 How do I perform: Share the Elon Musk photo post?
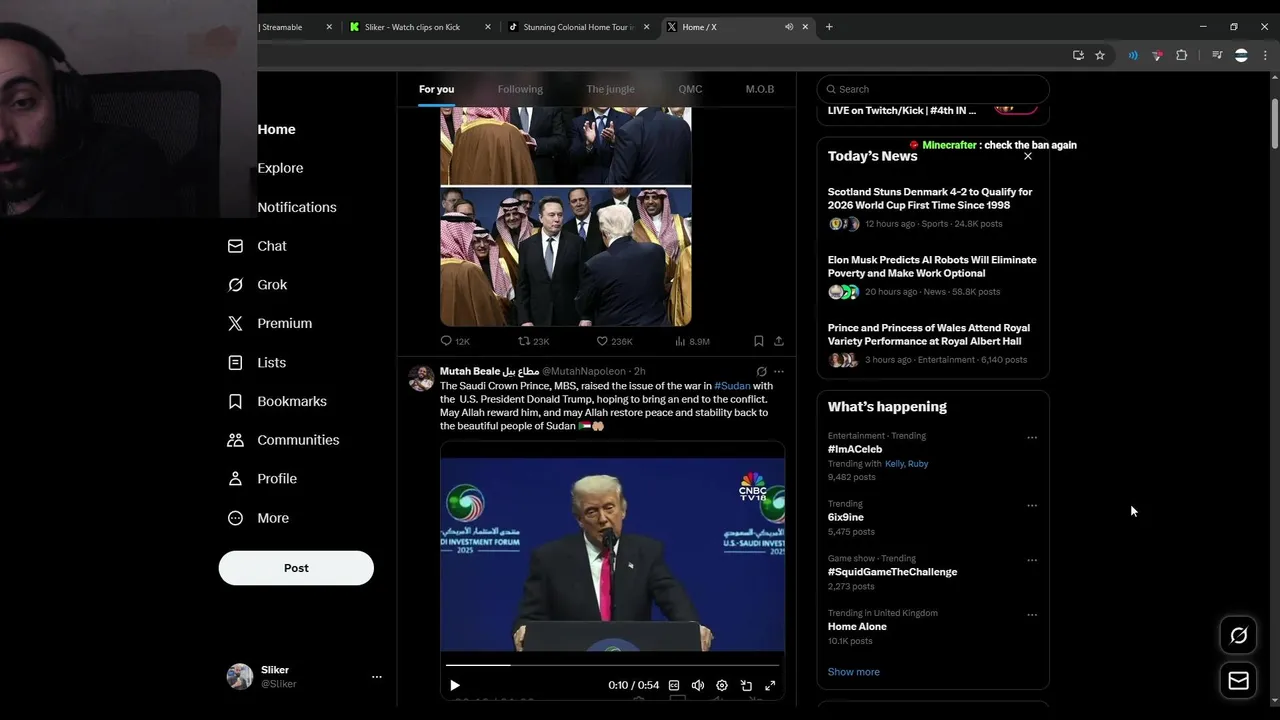(x=778, y=341)
